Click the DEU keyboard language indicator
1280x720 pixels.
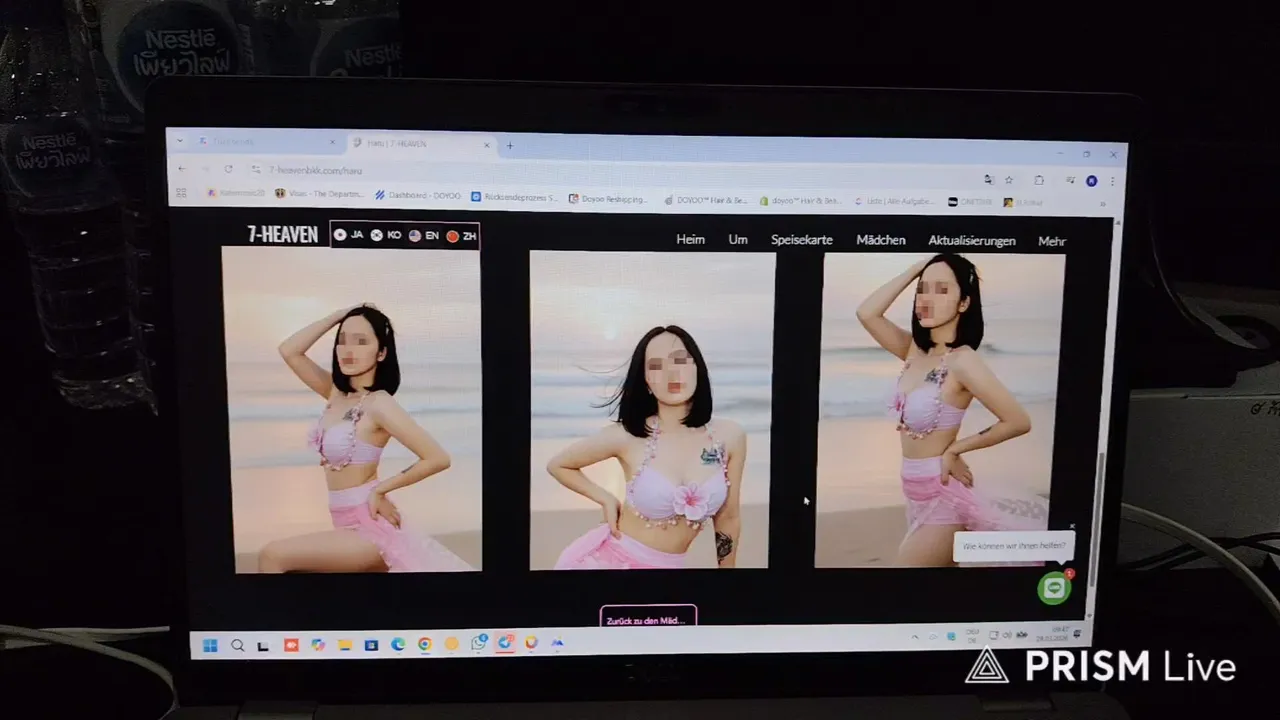click(972, 634)
